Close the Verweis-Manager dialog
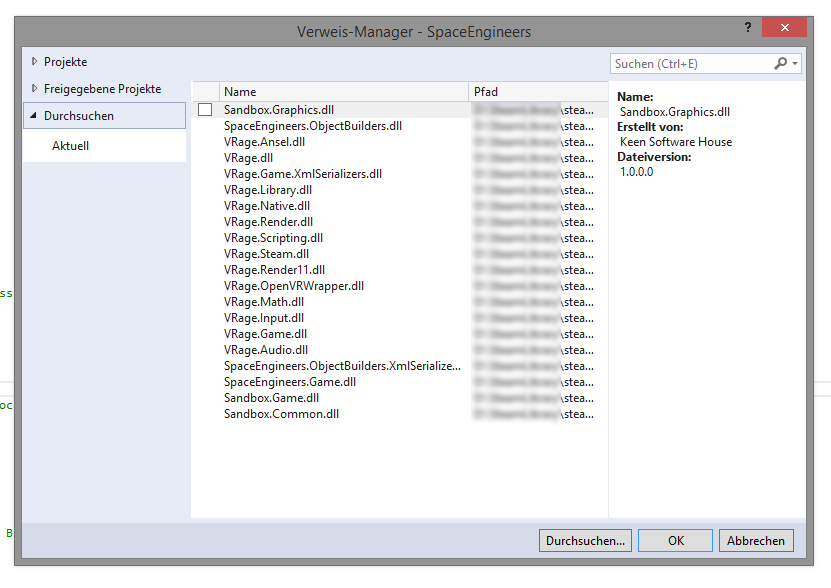 (784, 27)
